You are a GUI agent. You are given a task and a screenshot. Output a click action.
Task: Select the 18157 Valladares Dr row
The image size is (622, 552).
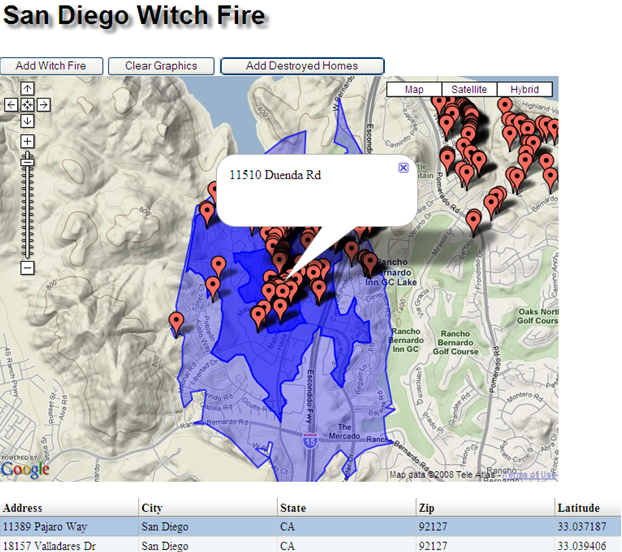311,545
